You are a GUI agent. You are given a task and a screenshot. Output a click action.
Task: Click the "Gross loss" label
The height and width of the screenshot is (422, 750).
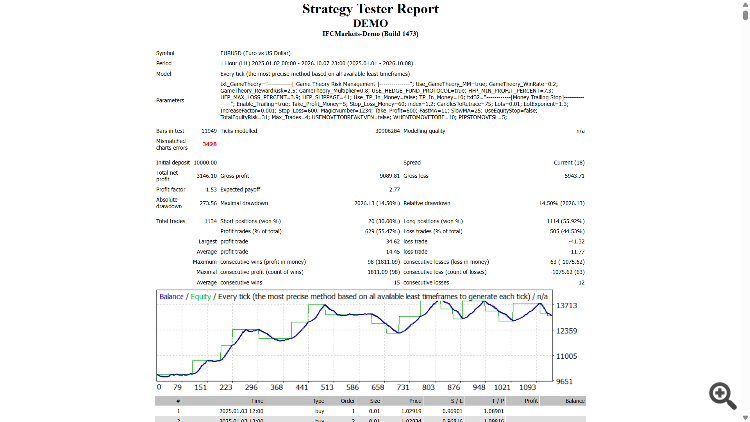point(416,176)
